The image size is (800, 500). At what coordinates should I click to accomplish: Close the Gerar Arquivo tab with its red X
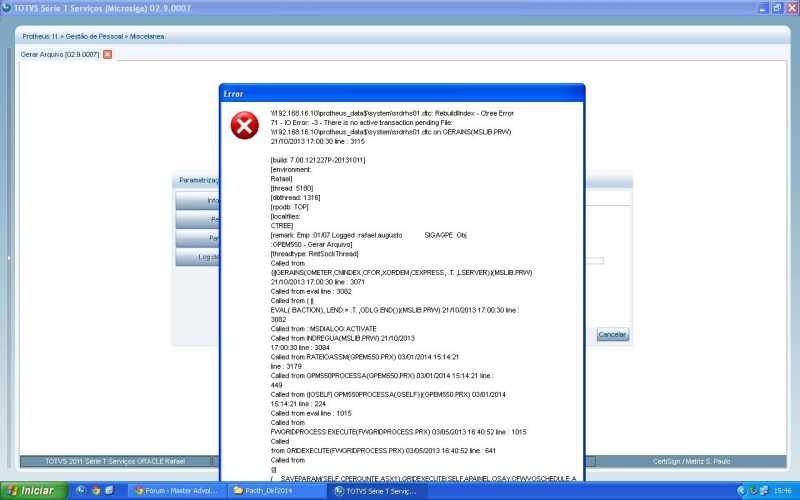click(x=107, y=54)
